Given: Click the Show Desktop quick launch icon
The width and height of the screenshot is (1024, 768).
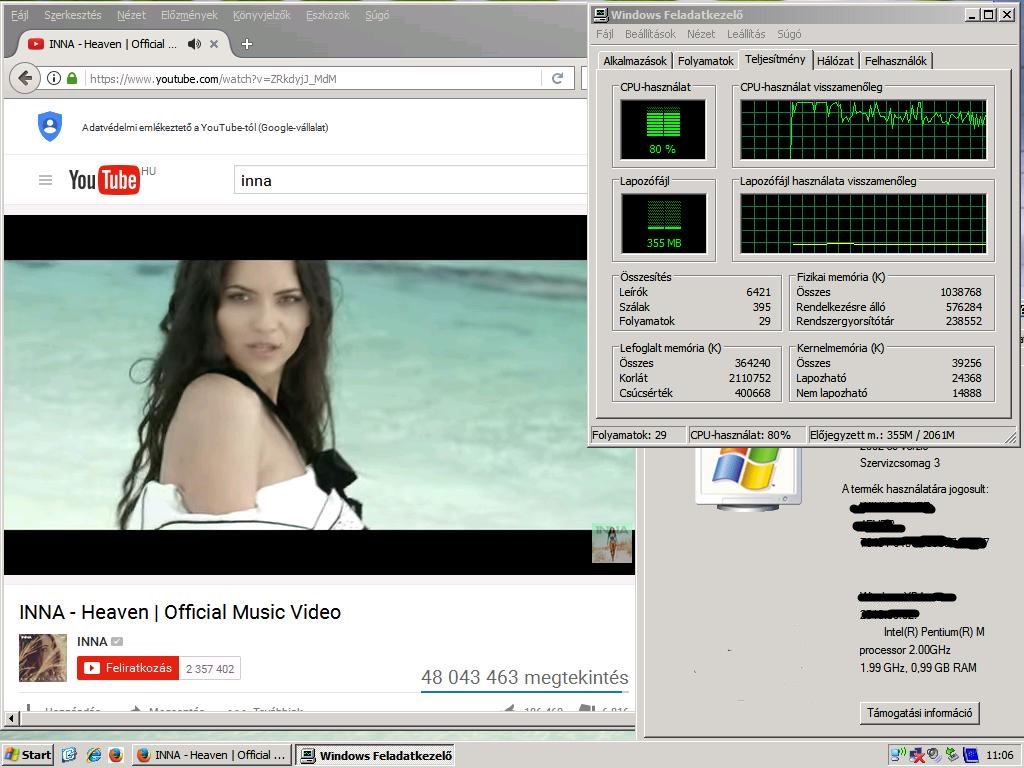Looking at the screenshot, I should click(x=69, y=755).
